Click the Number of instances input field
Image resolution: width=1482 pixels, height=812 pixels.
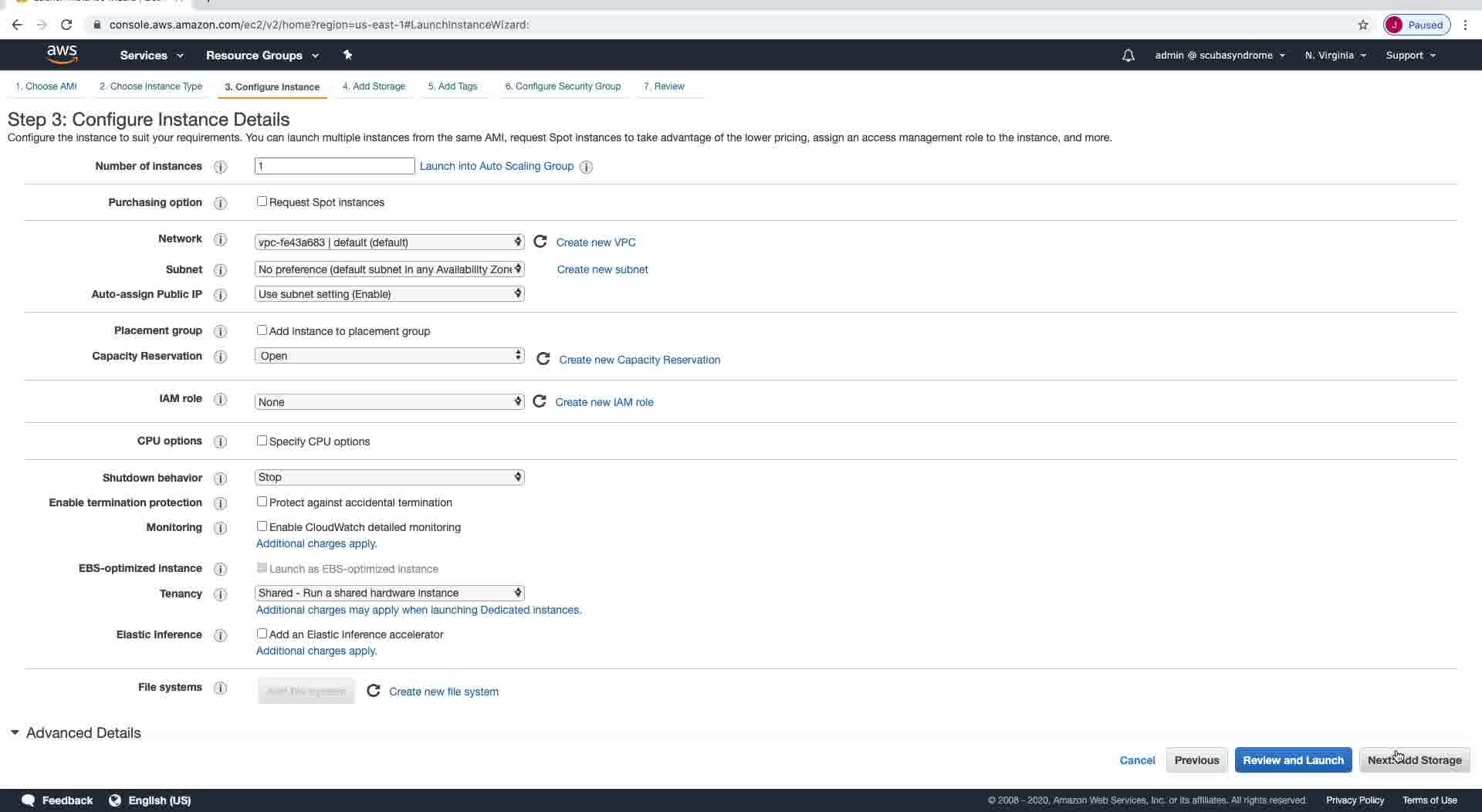[x=334, y=166]
